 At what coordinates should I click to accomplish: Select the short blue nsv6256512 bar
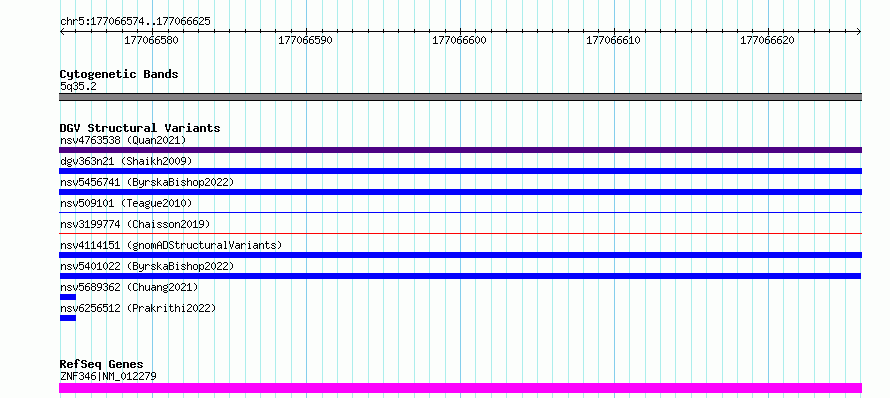68,318
